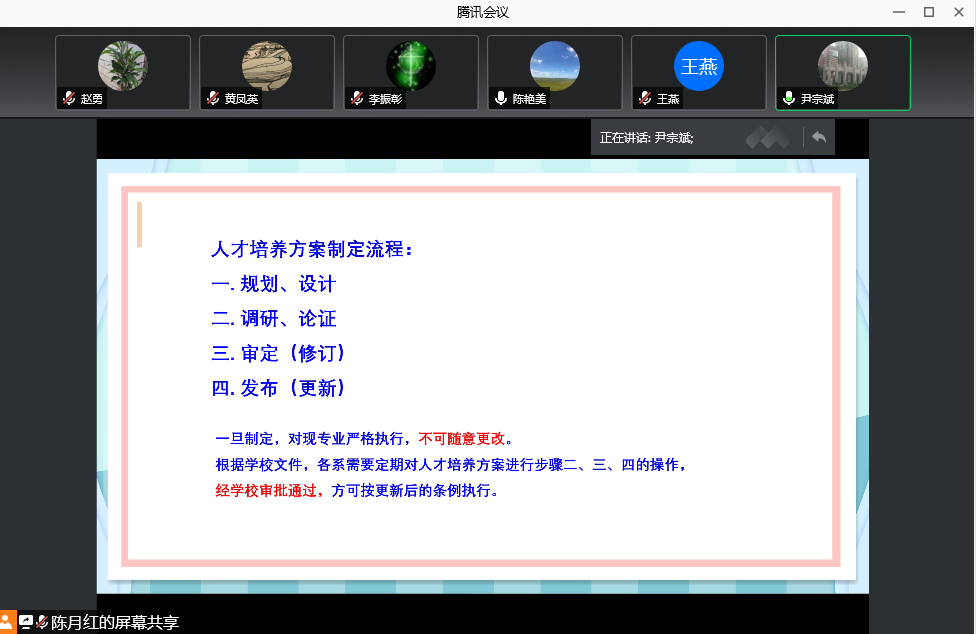Click the 人才培养方案制定流程 slide heading
This screenshot has height=634, width=976.
pyautogui.click(x=312, y=249)
